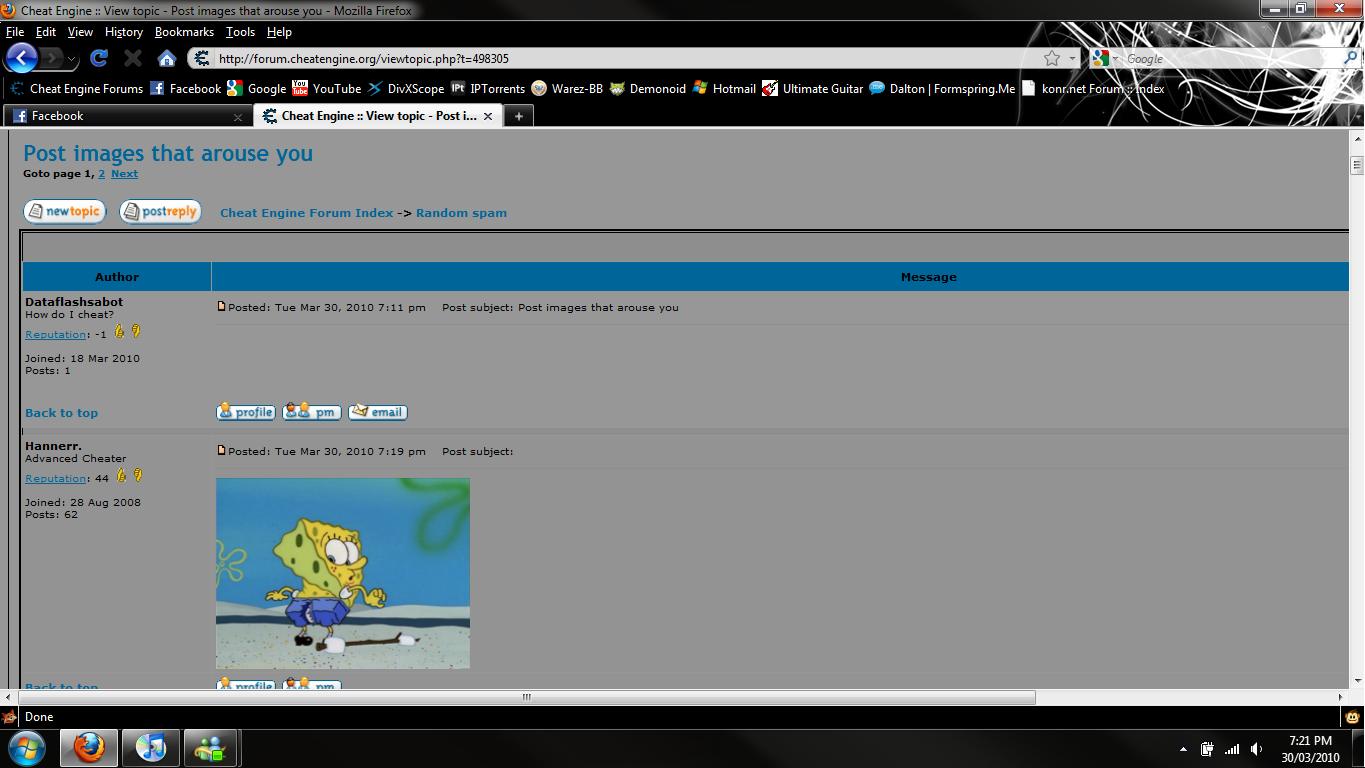Open the IPTorrents bookmark
The image size is (1365, 768).
(x=488, y=89)
